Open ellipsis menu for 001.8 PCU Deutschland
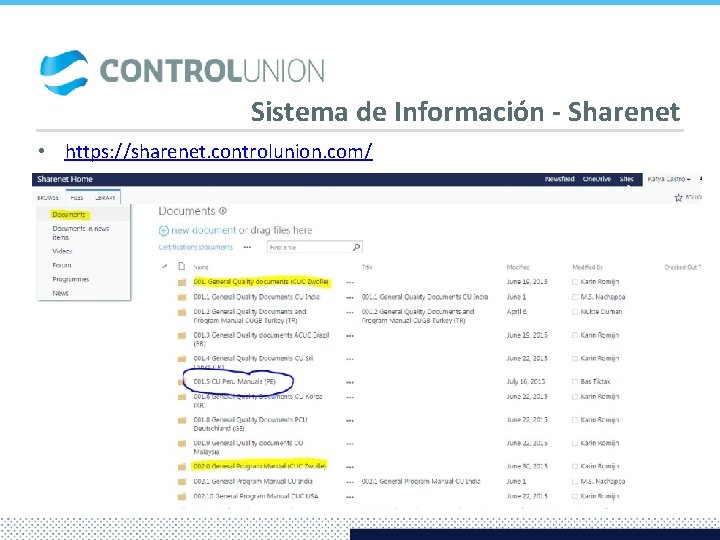This screenshot has height=540, width=720. pyautogui.click(x=350, y=420)
